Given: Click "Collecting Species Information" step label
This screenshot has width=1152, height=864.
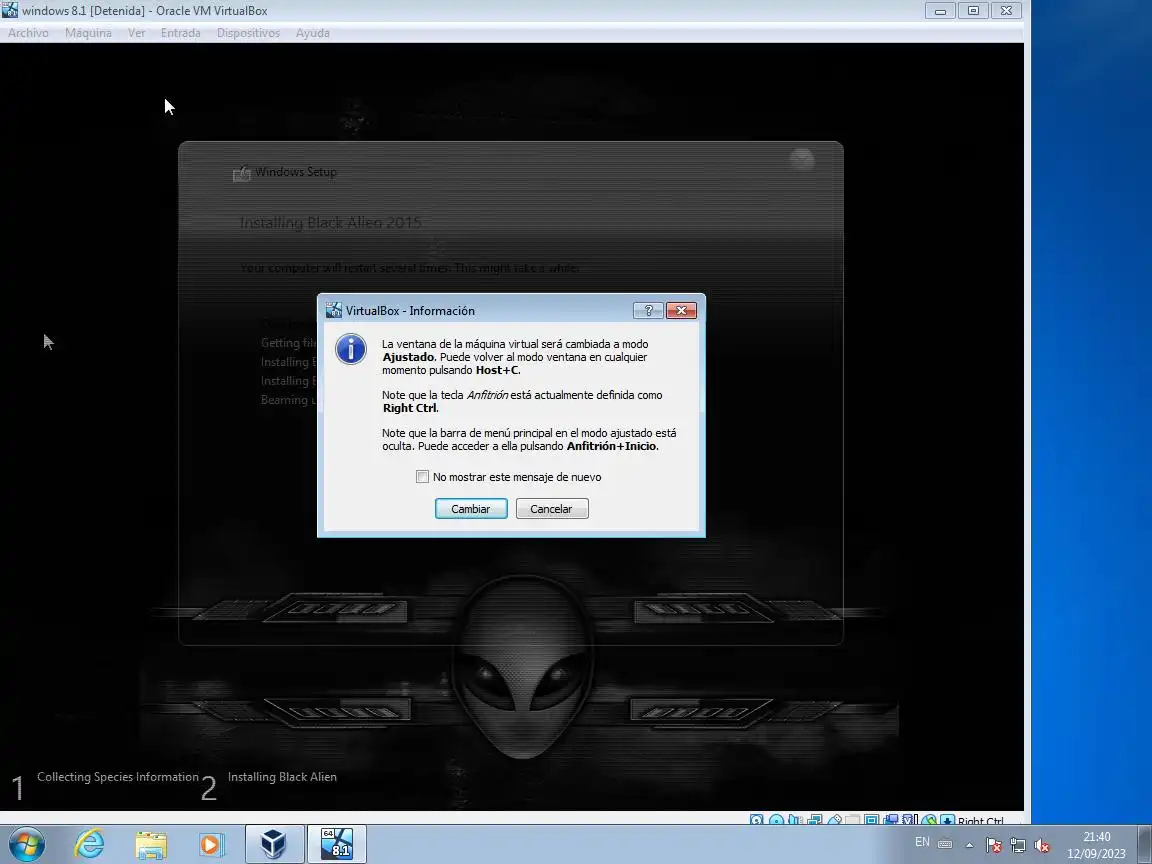Looking at the screenshot, I should (118, 777).
